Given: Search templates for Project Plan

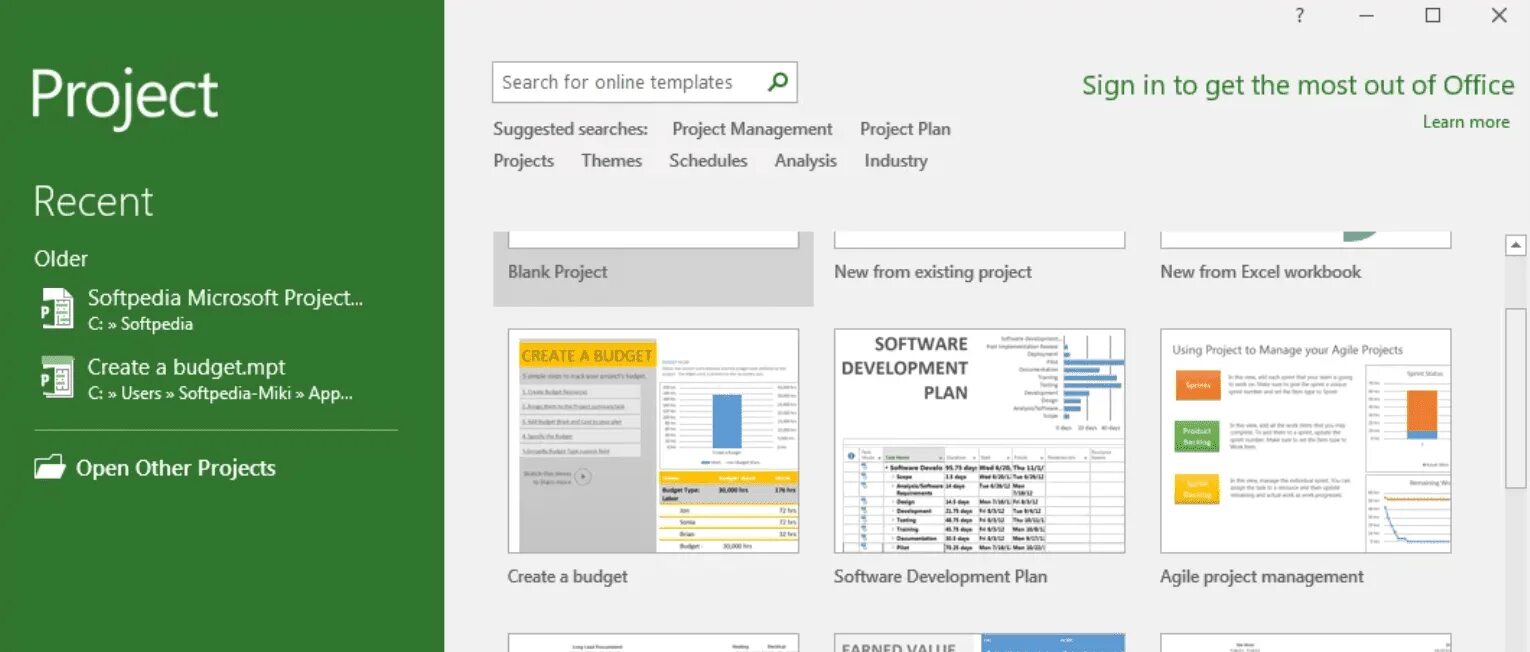Looking at the screenshot, I should (904, 129).
